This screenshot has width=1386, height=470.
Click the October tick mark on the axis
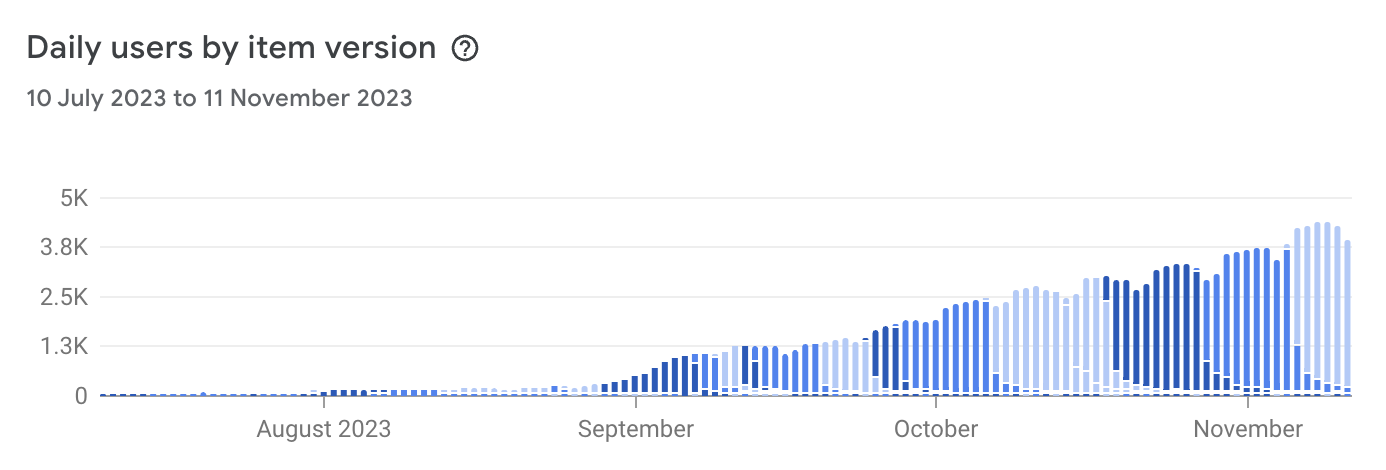click(936, 402)
